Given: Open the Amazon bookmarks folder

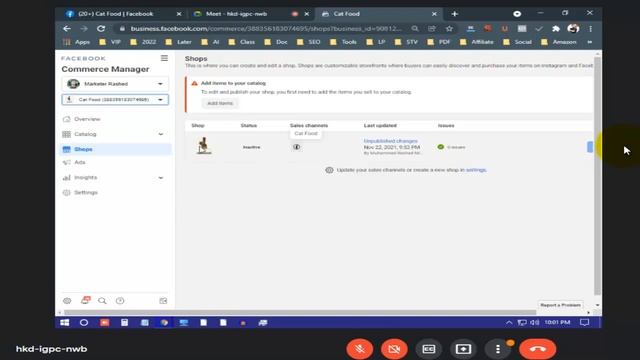Looking at the screenshot, I should [559, 42].
